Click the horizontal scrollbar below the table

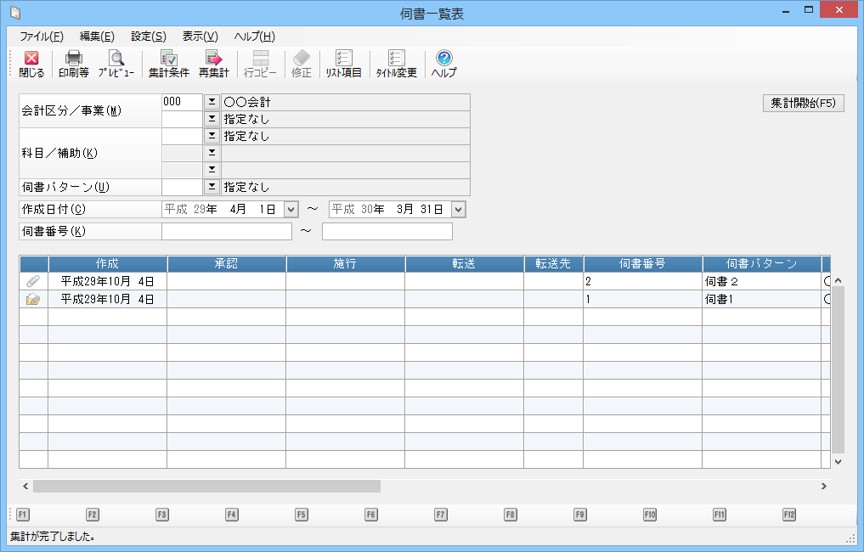point(207,486)
